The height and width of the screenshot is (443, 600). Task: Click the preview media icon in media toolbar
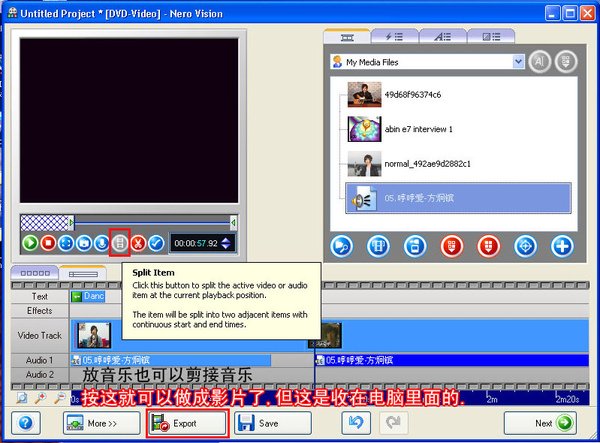(x=341, y=246)
